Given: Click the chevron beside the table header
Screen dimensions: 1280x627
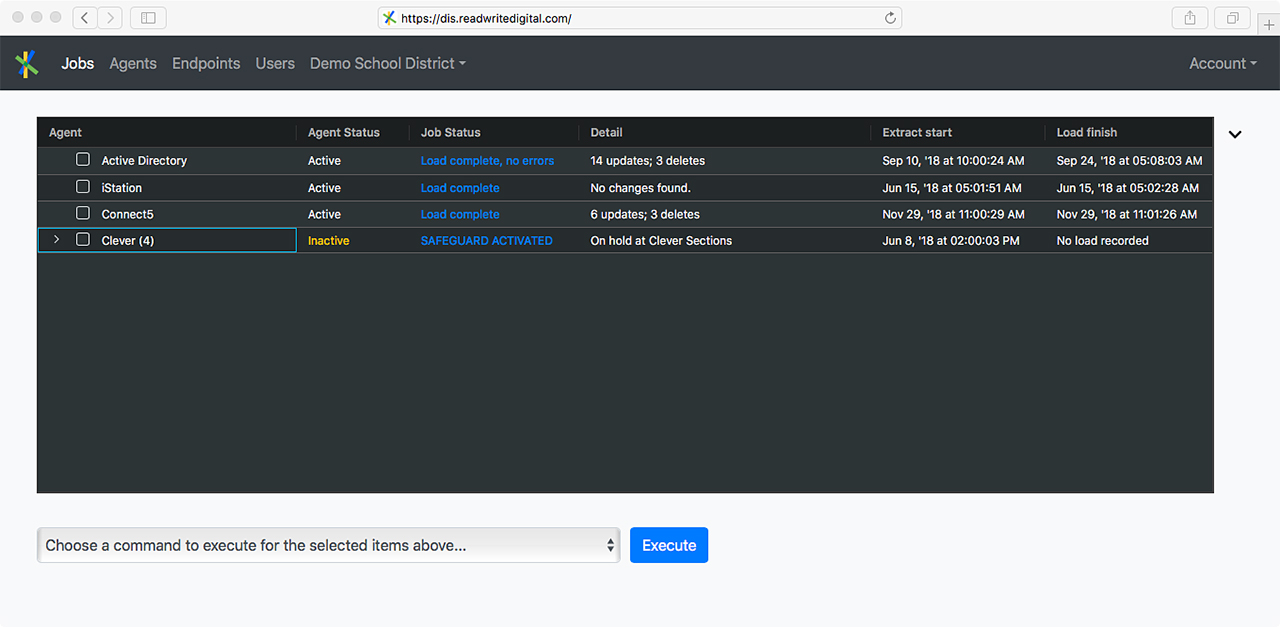Looking at the screenshot, I should coord(1235,134).
